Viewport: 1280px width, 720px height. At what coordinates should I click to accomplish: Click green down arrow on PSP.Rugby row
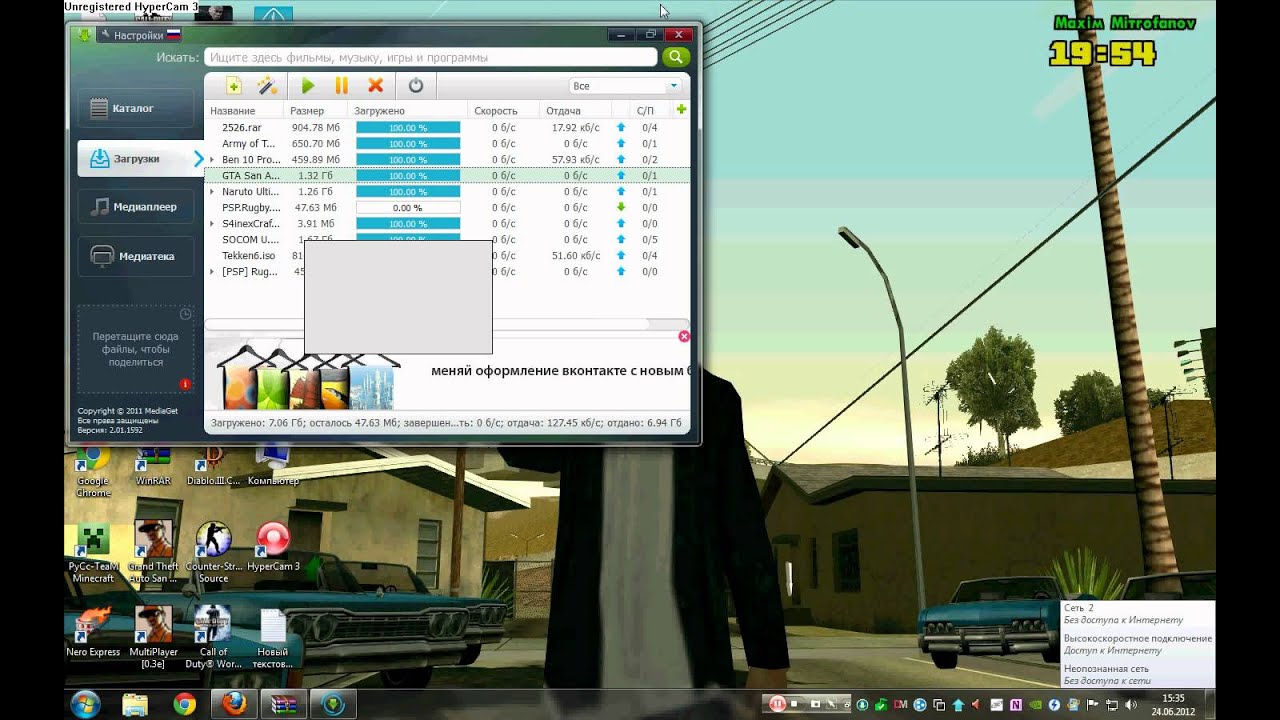(621, 208)
